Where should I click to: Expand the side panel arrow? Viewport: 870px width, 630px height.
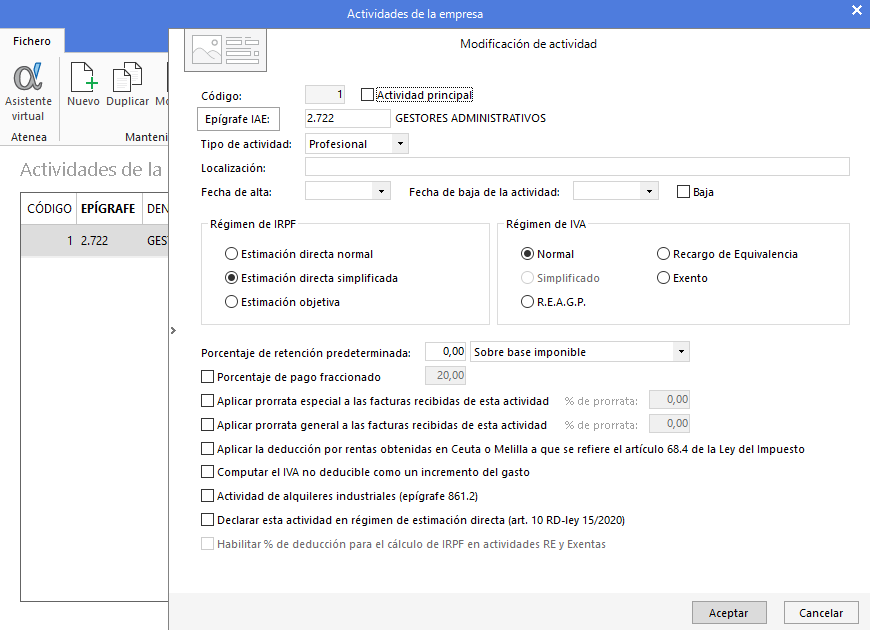point(173,330)
